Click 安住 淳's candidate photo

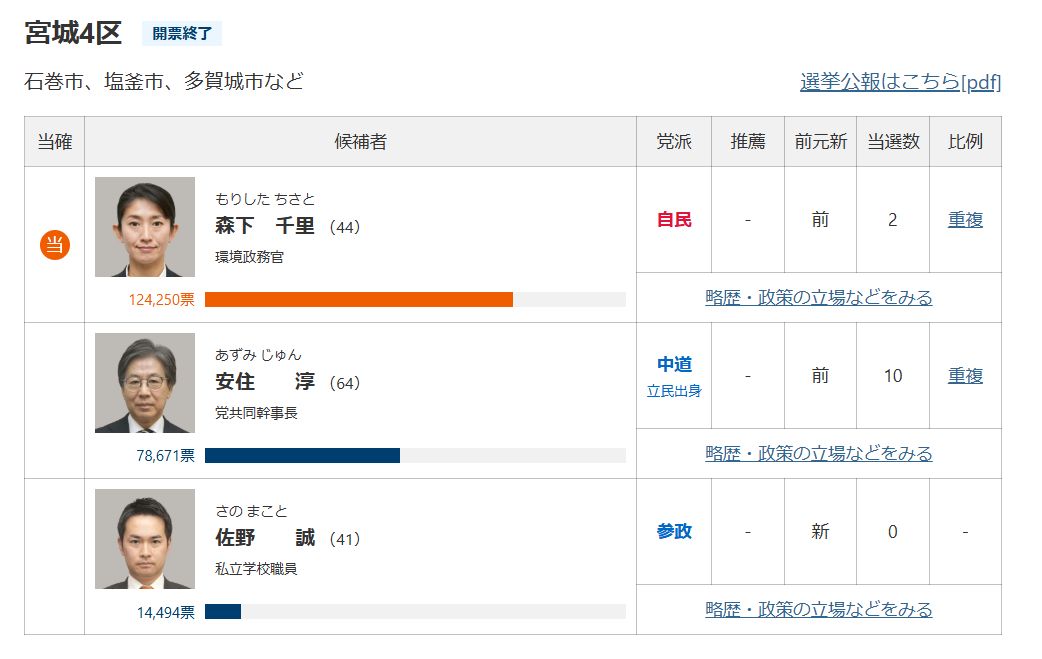(x=145, y=383)
